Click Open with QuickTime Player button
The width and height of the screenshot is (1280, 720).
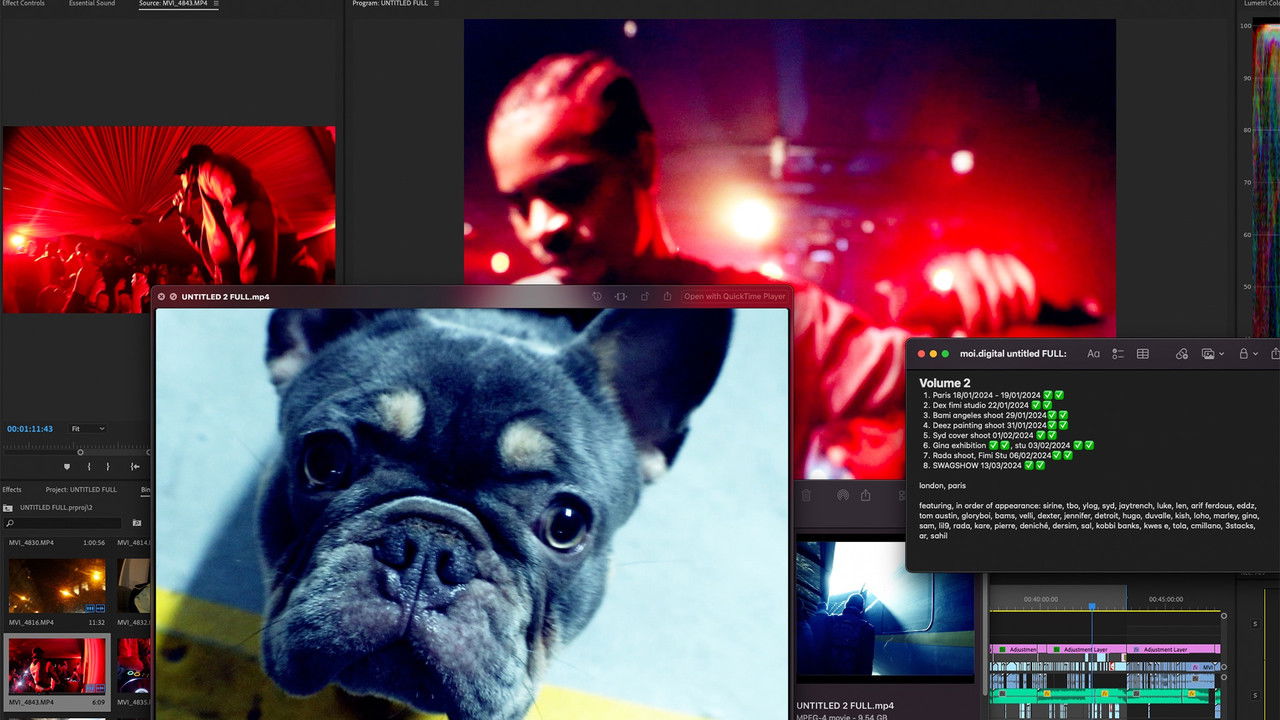pyautogui.click(x=735, y=297)
